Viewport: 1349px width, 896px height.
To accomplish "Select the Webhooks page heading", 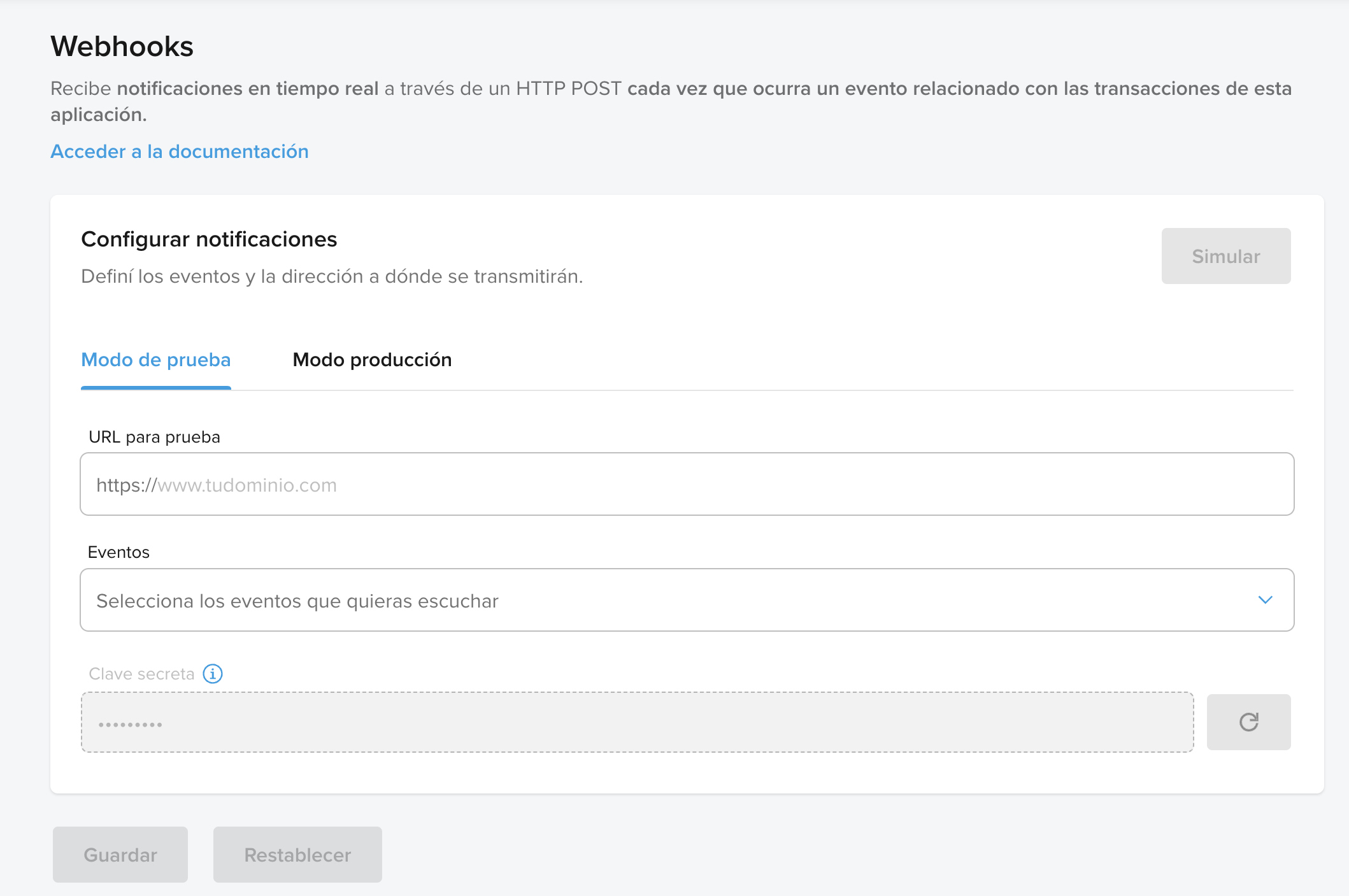I will click(122, 46).
